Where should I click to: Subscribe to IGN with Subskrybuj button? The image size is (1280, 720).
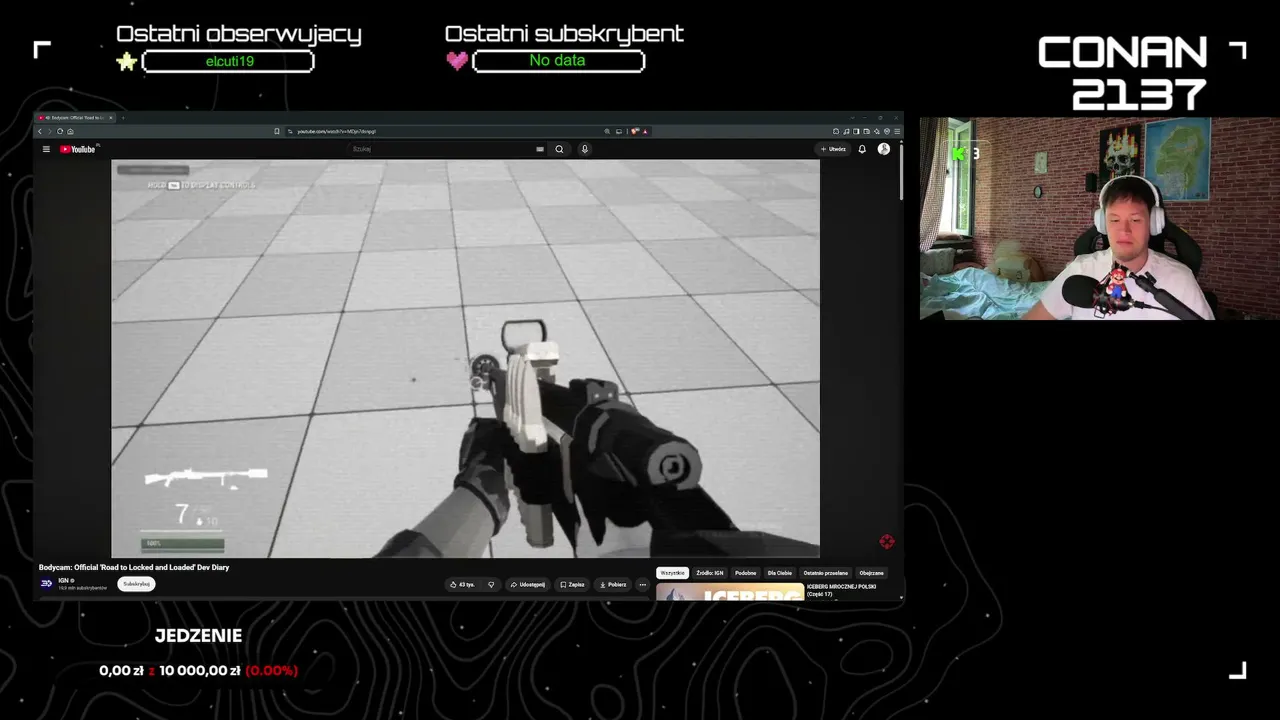[136, 584]
